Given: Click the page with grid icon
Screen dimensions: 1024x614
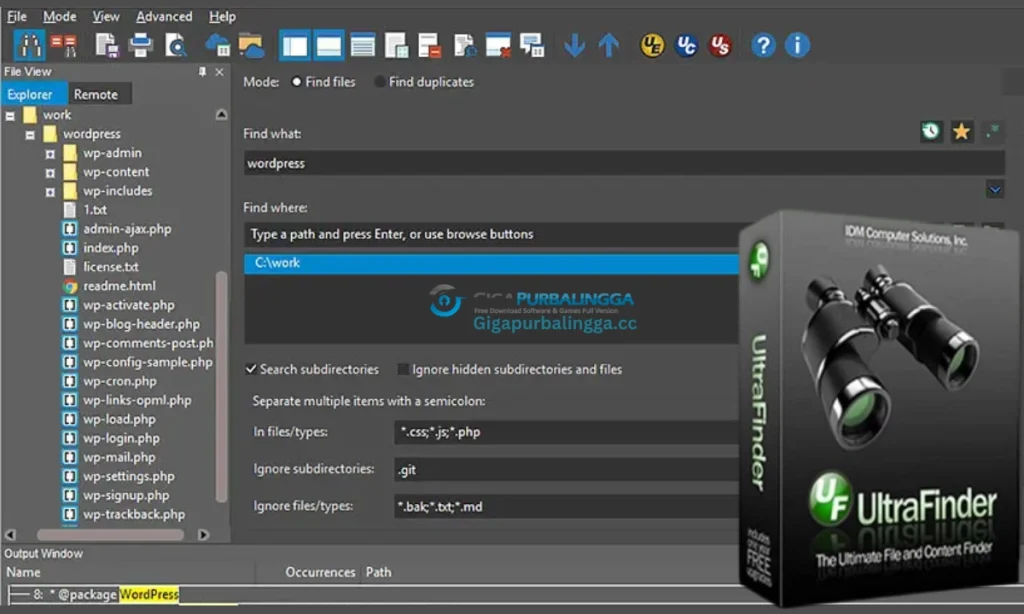Looking at the screenshot, I should 396,45.
